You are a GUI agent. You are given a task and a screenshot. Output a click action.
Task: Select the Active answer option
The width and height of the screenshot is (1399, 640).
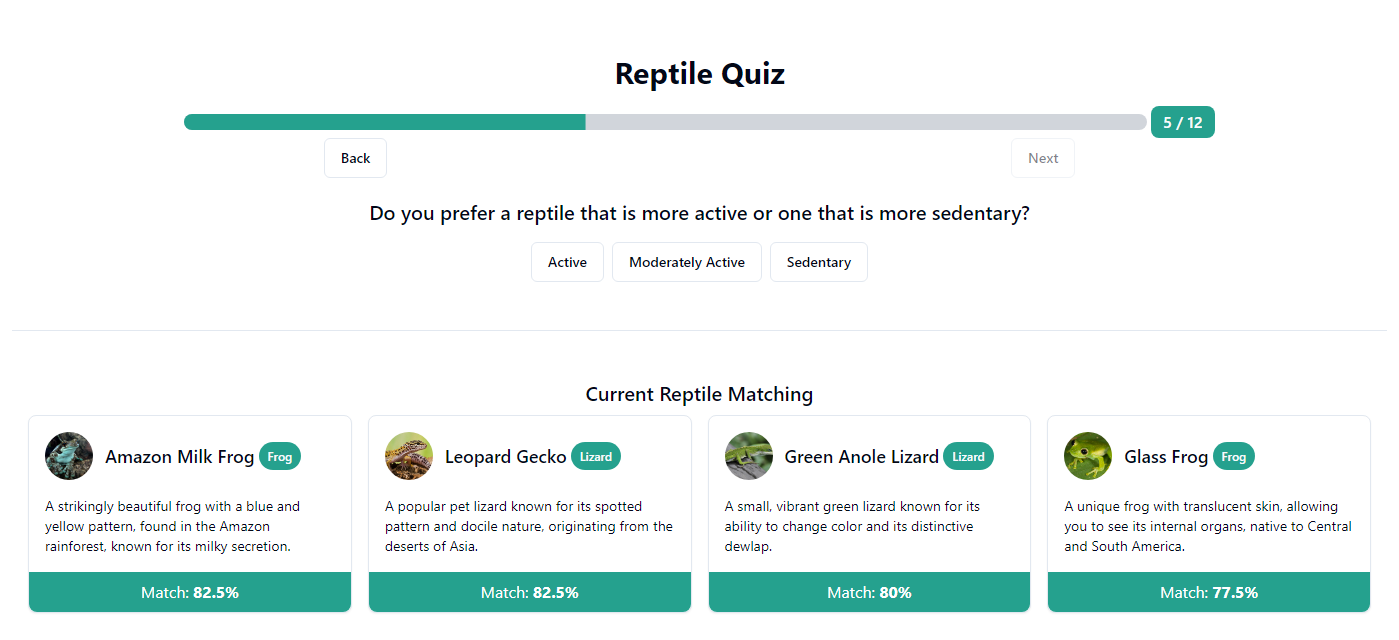567,261
